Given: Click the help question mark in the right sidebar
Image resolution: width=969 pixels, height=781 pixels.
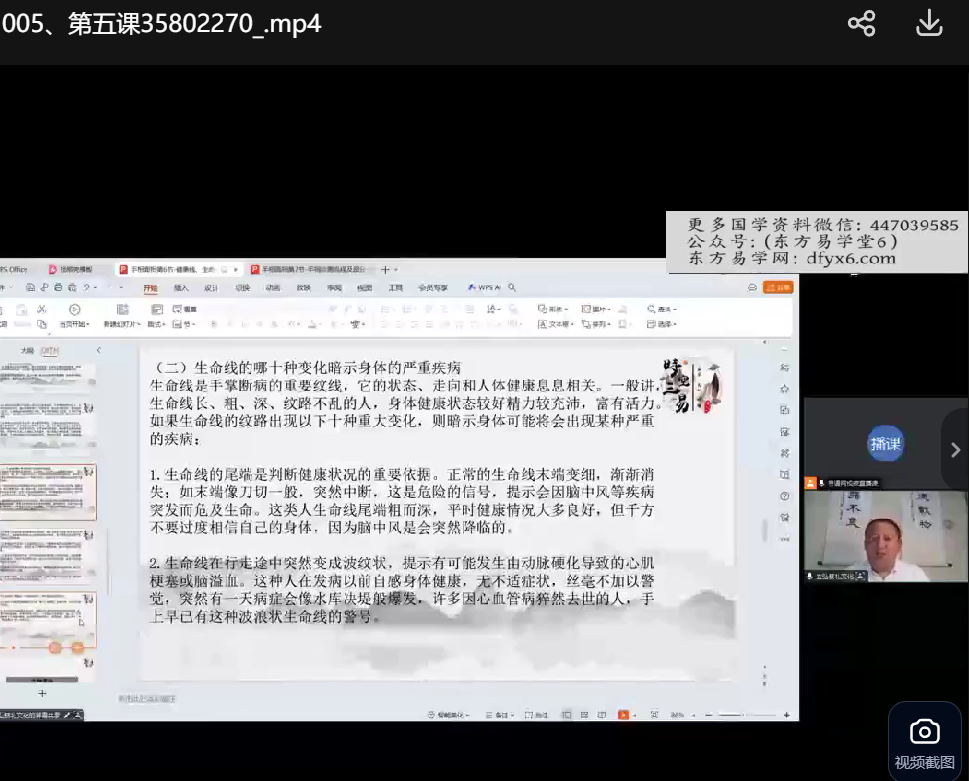Looking at the screenshot, I should click(x=784, y=496).
